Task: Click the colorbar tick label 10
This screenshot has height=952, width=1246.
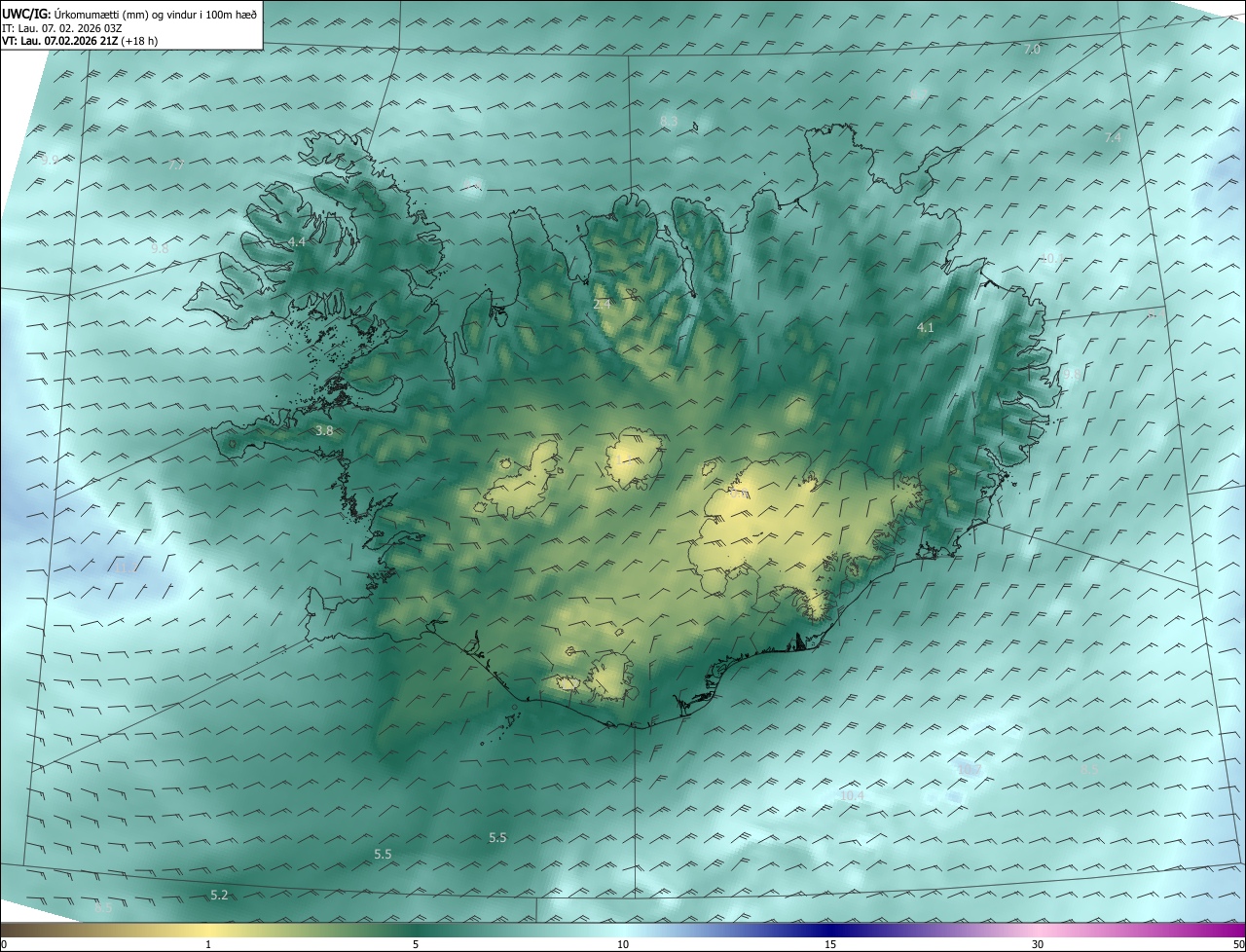Action: 623,944
